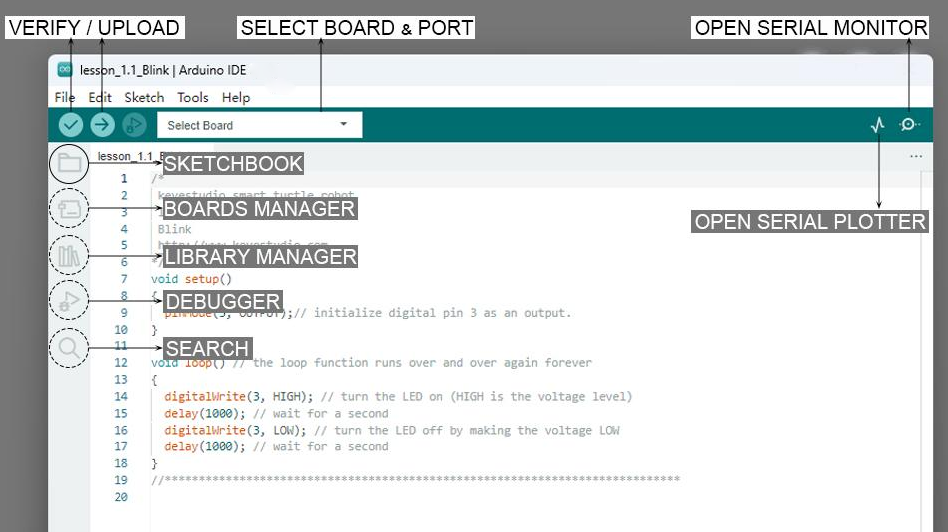Click the editor's vertical scrollbar
This screenshot has height=532, width=948.
click(x=926, y=351)
